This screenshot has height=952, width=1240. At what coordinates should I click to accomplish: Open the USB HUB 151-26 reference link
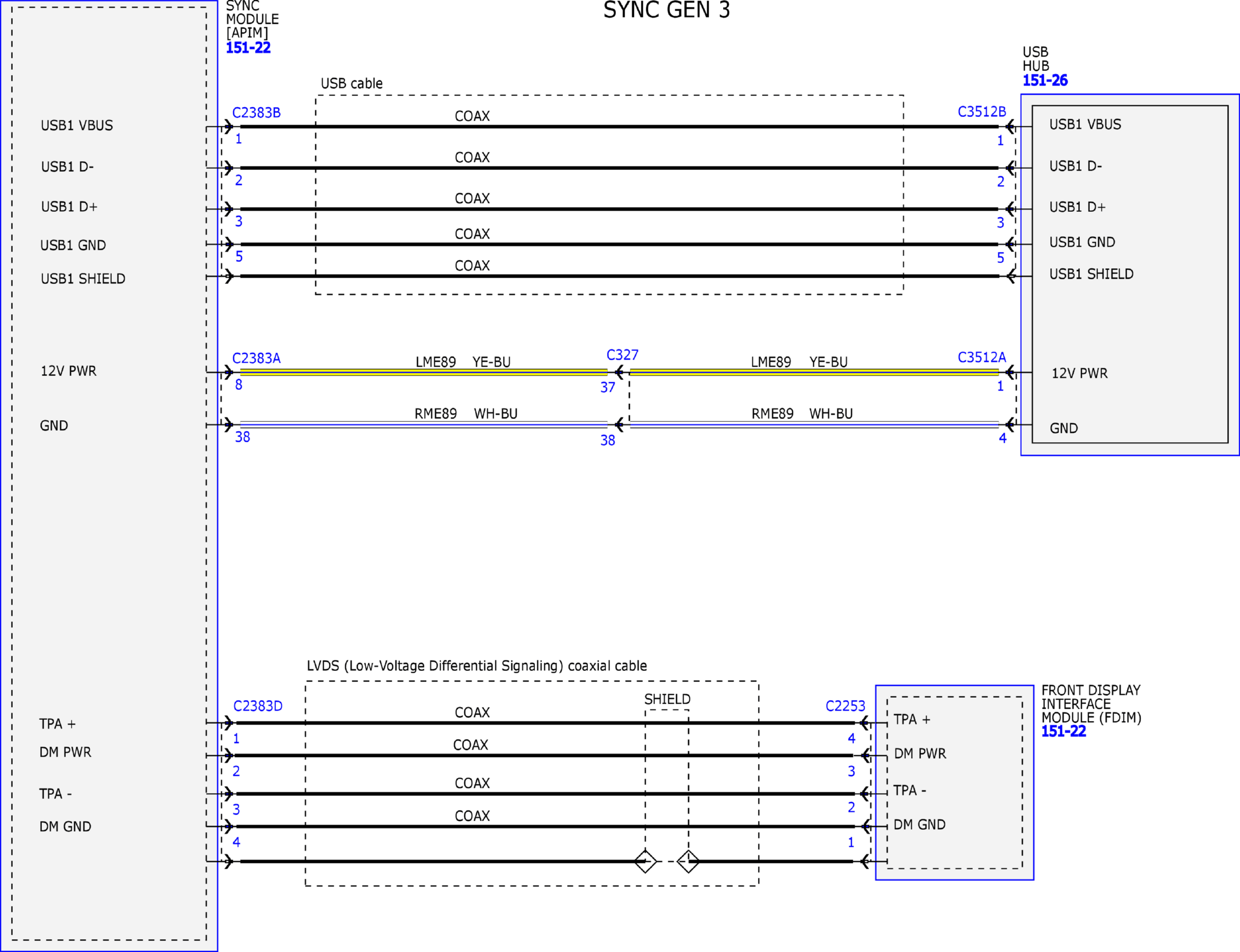click(1045, 80)
